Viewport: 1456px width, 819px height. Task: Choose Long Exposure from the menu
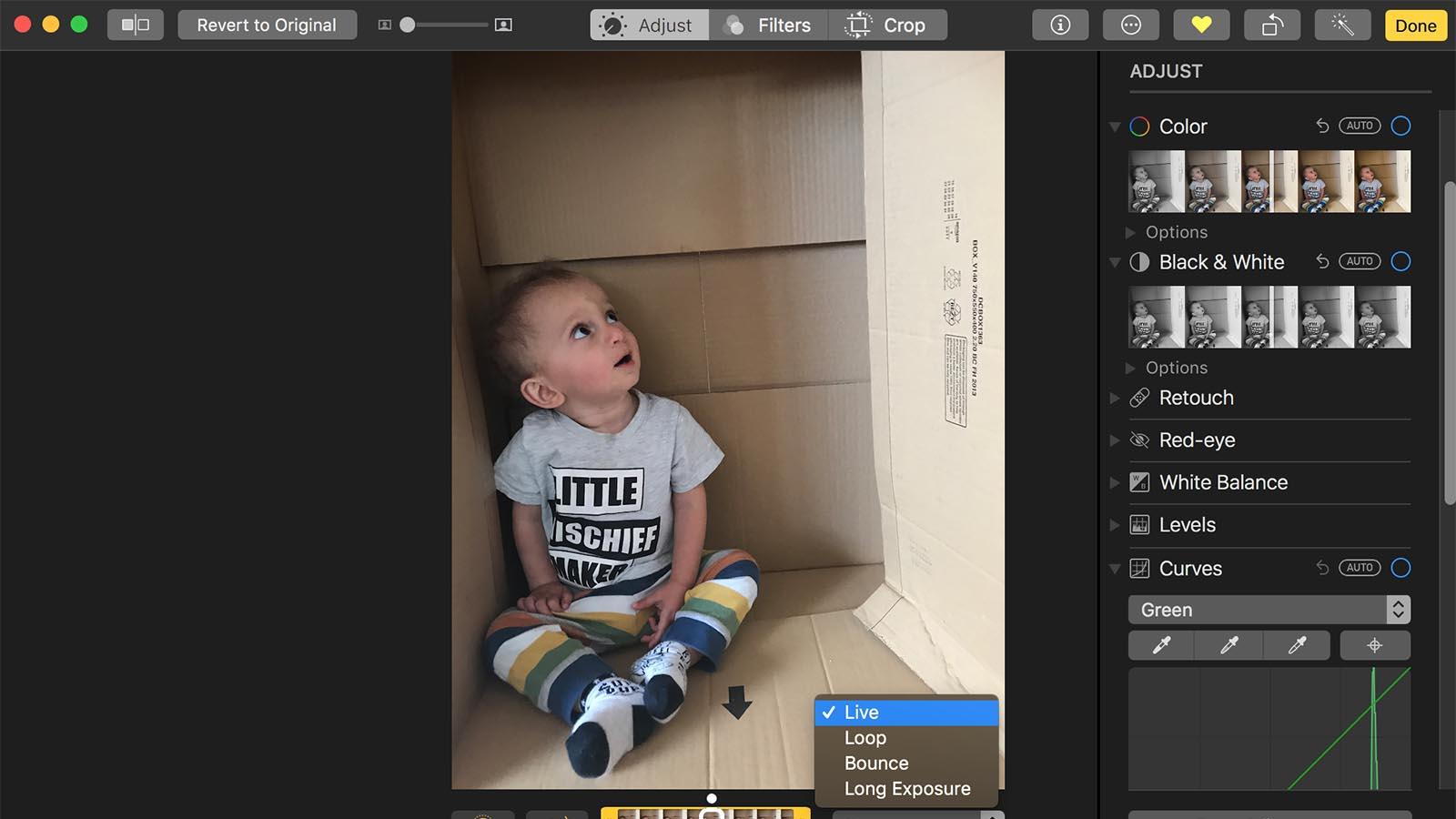(x=907, y=789)
